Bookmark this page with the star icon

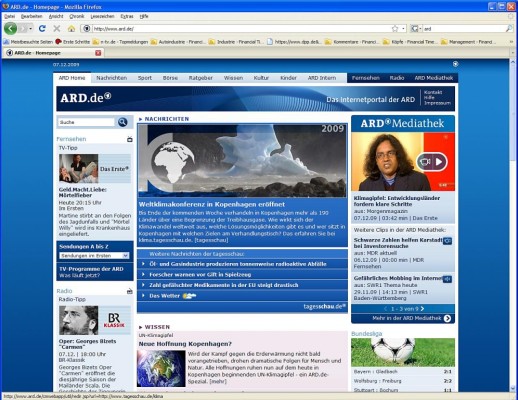click(395, 29)
